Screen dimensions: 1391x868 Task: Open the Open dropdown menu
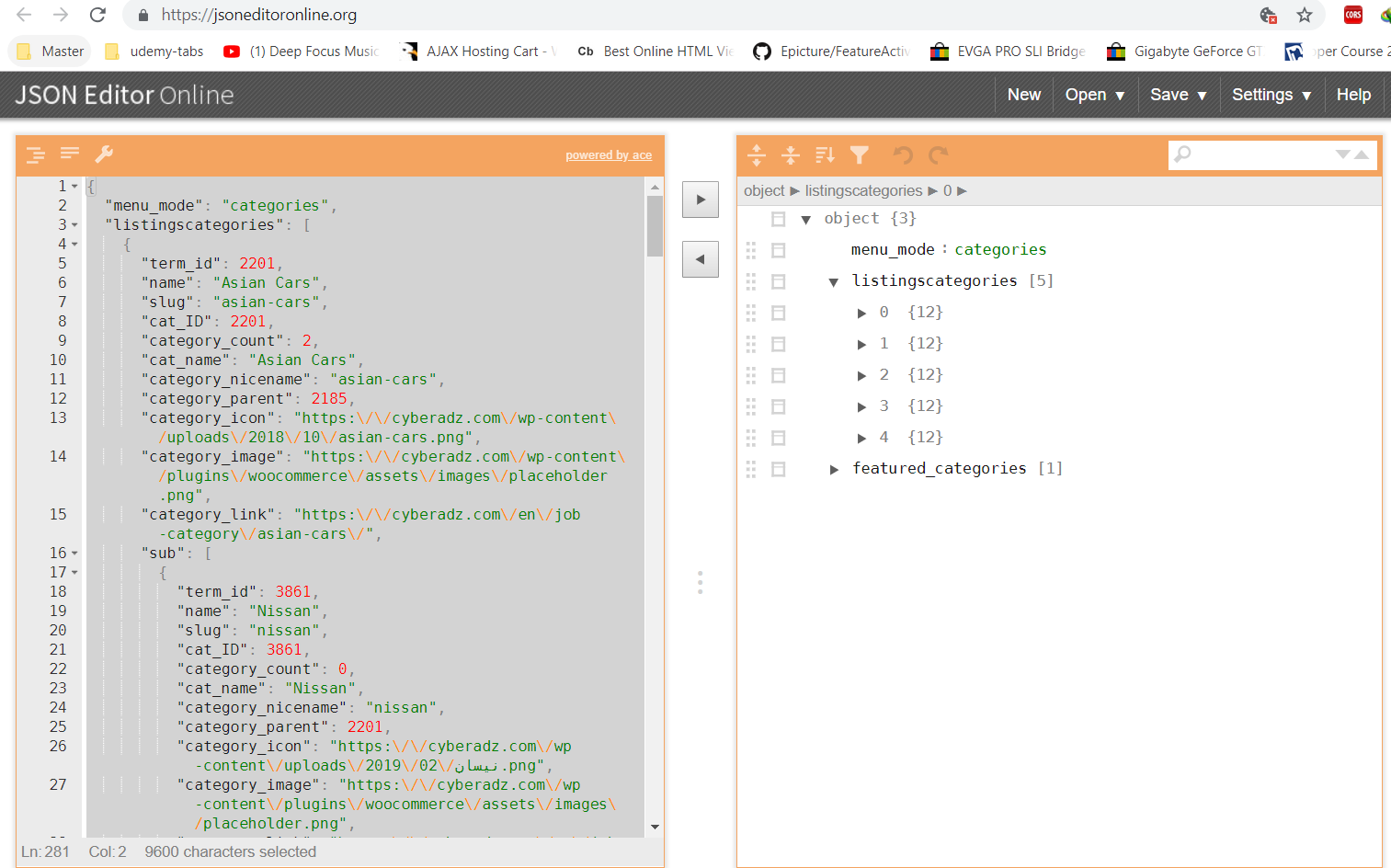(x=1095, y=95)
